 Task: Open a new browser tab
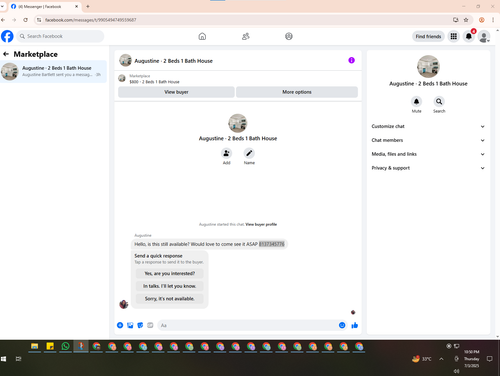coord(88,6)
